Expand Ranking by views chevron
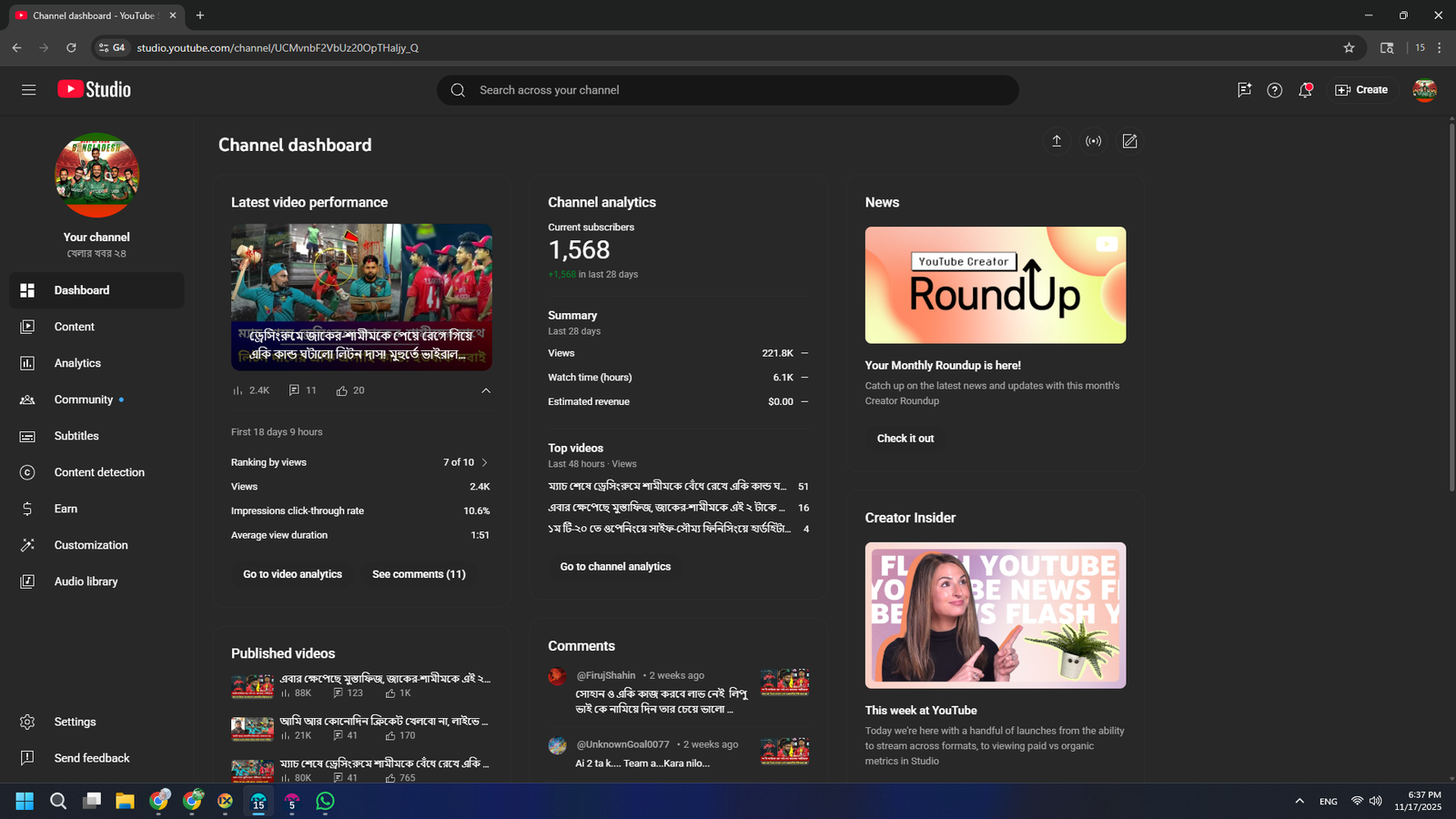 click(484, 462)
